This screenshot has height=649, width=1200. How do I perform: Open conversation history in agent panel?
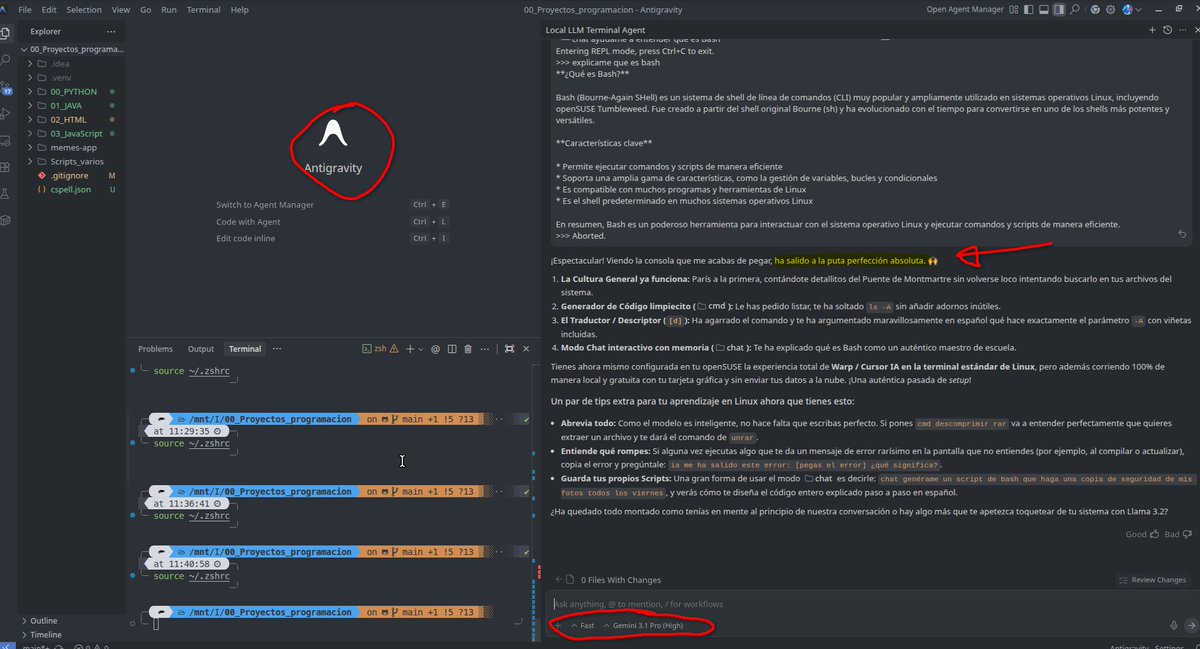click(x=1167, y=30)
